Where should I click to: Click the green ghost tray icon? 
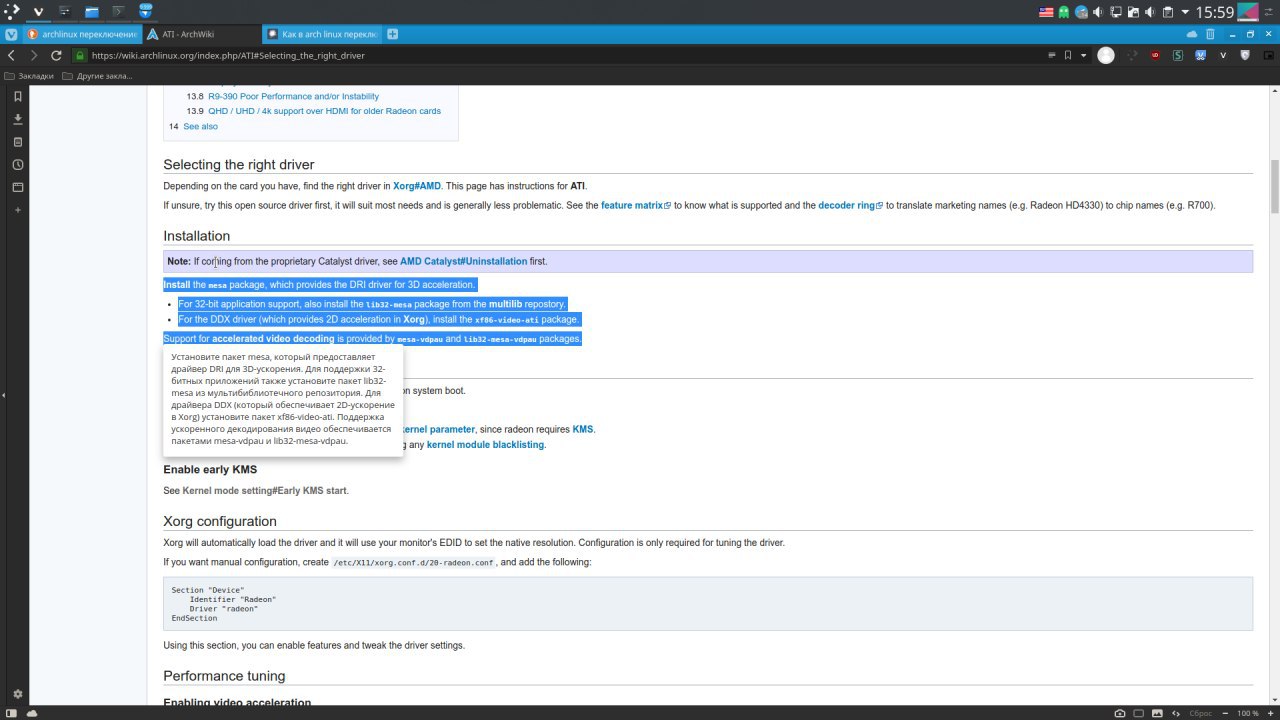[1064, 12]
